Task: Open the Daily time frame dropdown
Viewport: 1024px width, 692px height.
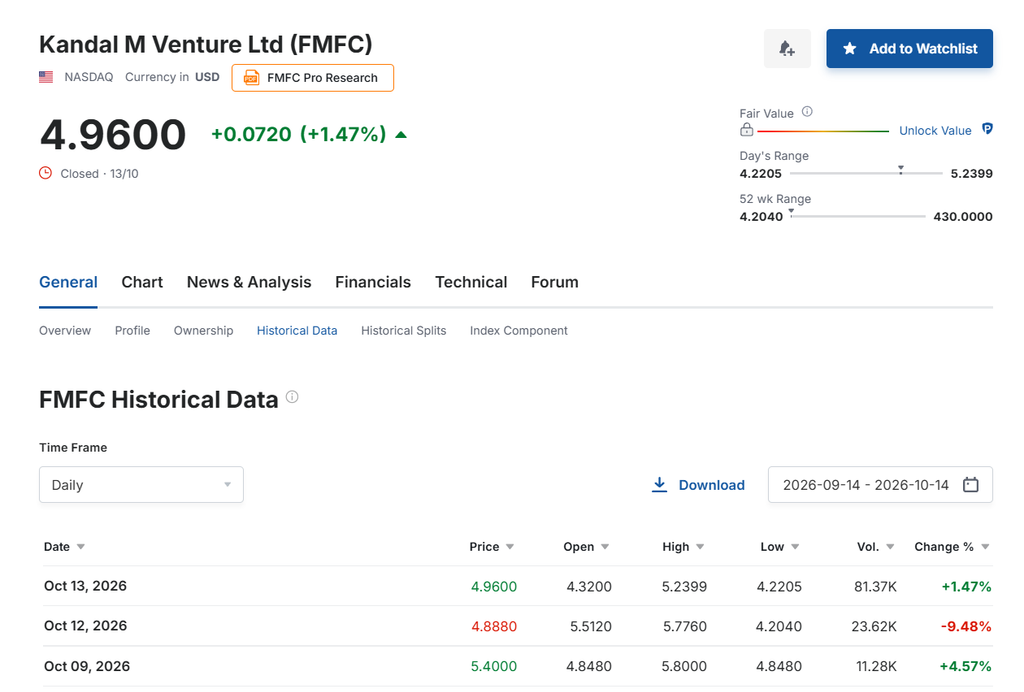Action: pos(141,484)
